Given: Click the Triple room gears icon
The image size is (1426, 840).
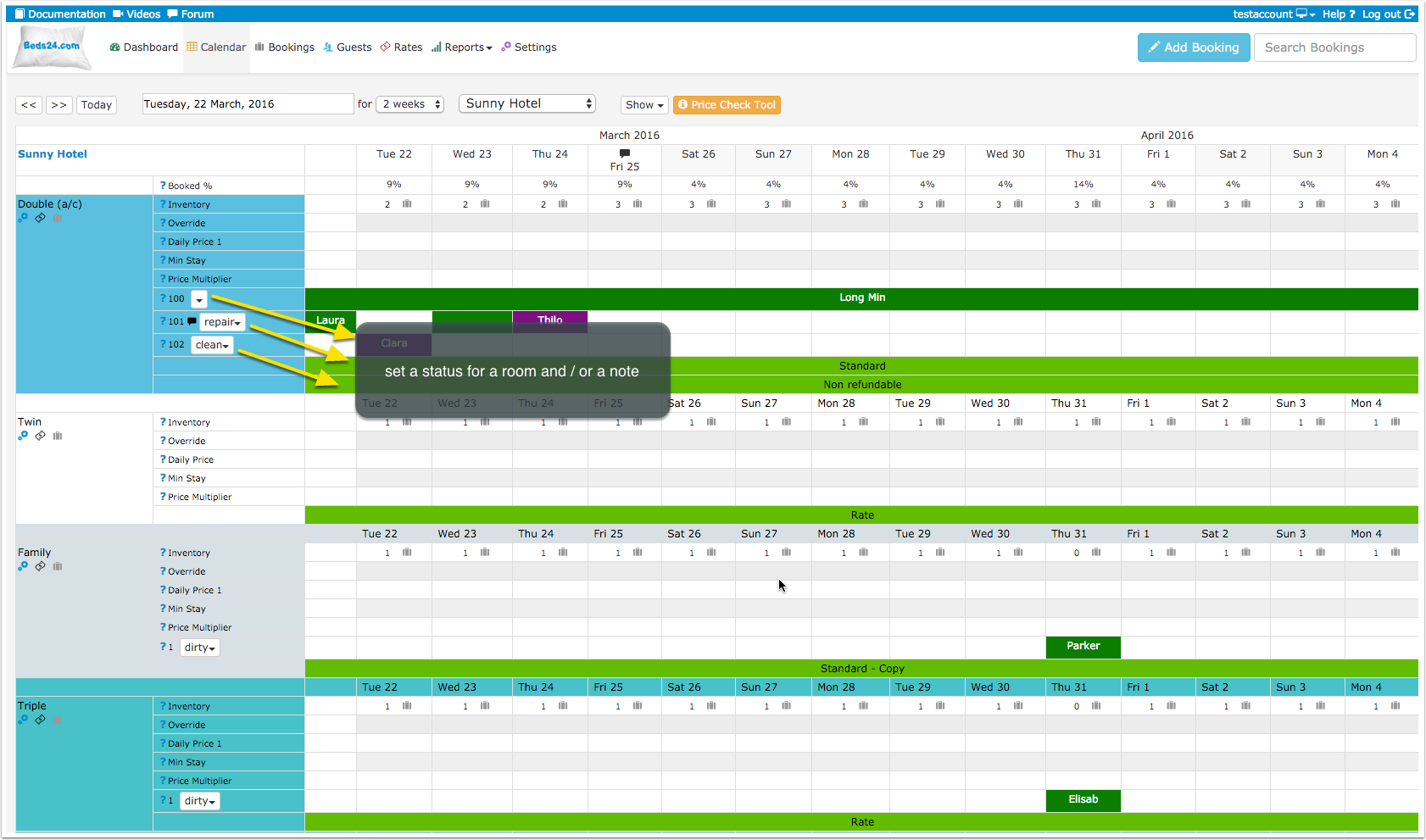Looking at the screenshot, I should (23, 720).
